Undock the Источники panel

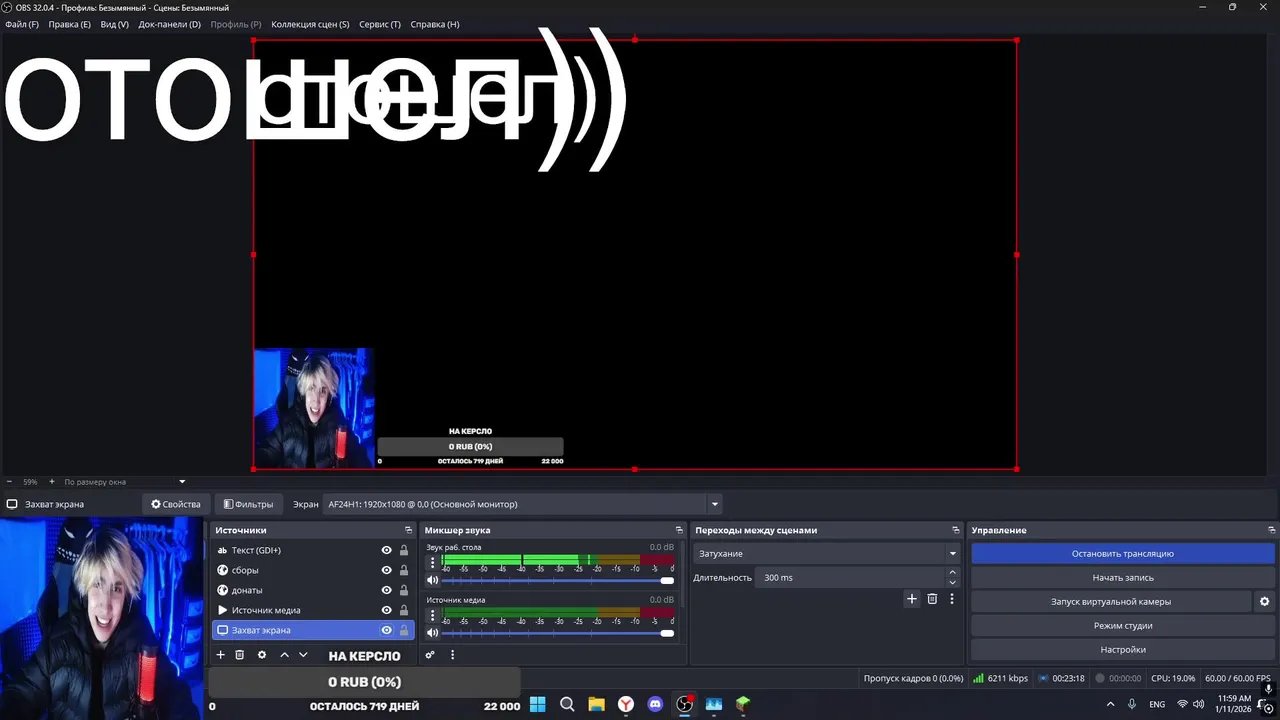coord(408,530)
